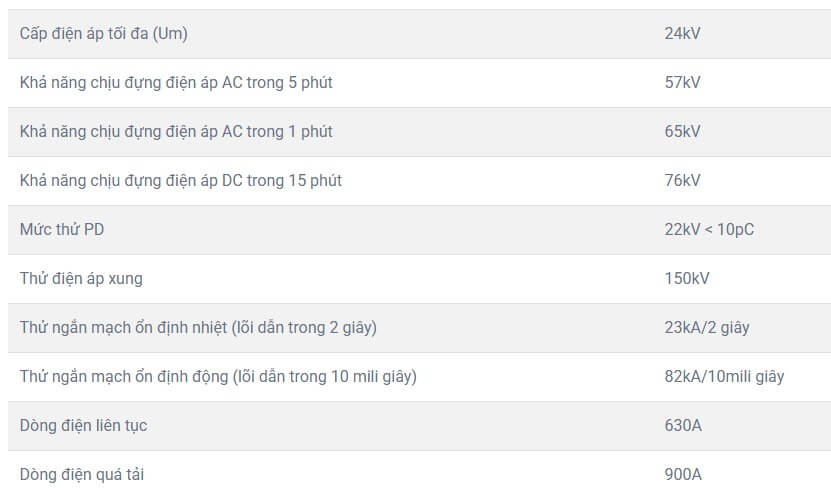Click "Khả năng chịu đựng điện áp AC trong 5 phút"
Viewport: 831px width, 489px height.
pos(176,82)
